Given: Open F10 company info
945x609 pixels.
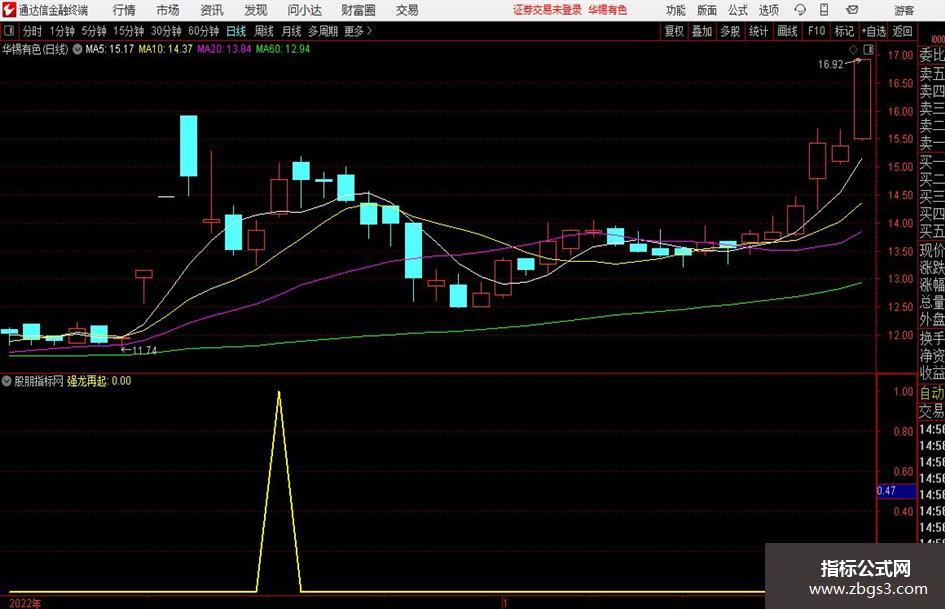Looking at the screenshot, I should (816, 31).
